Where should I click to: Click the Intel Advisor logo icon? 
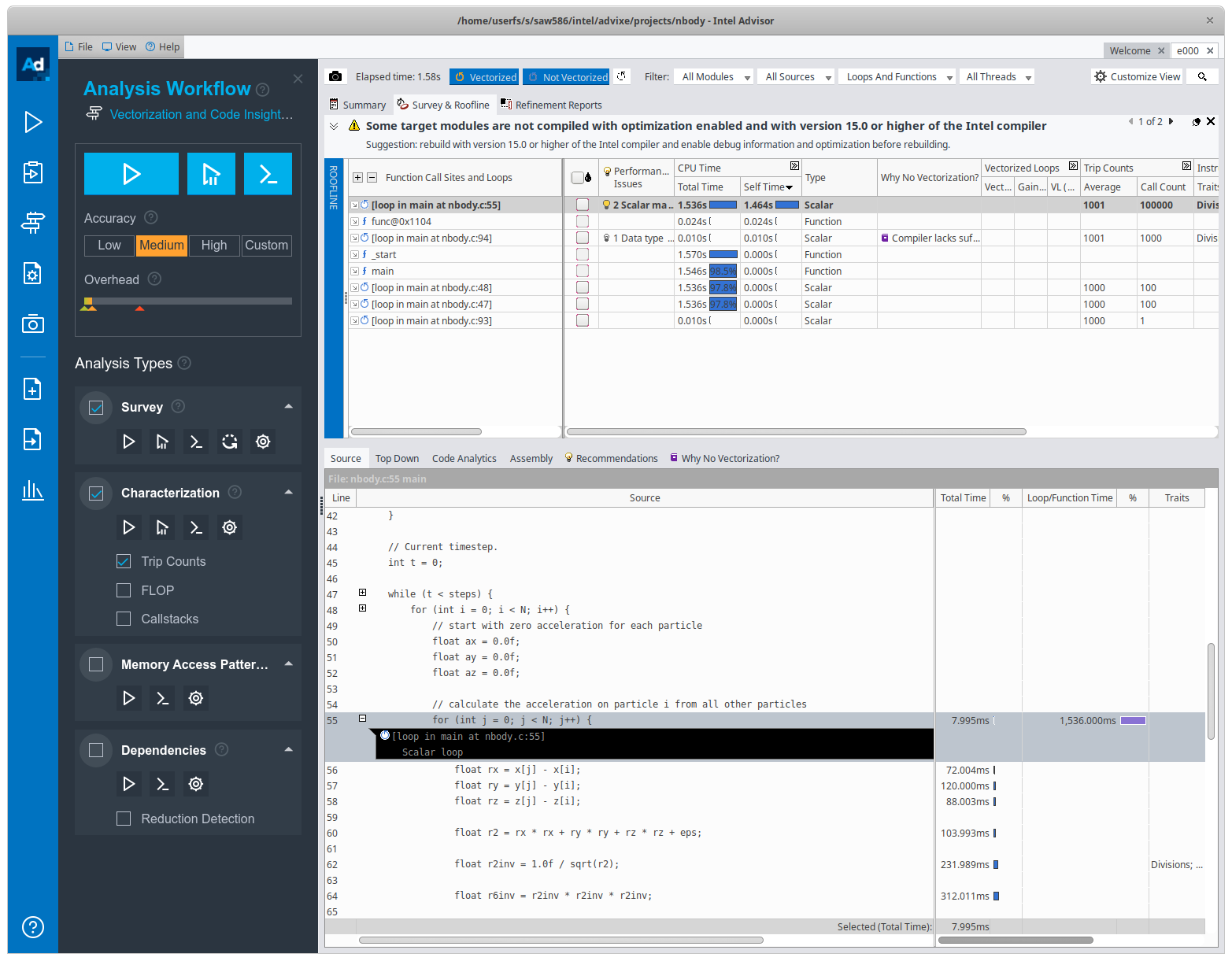coord(33,65)
